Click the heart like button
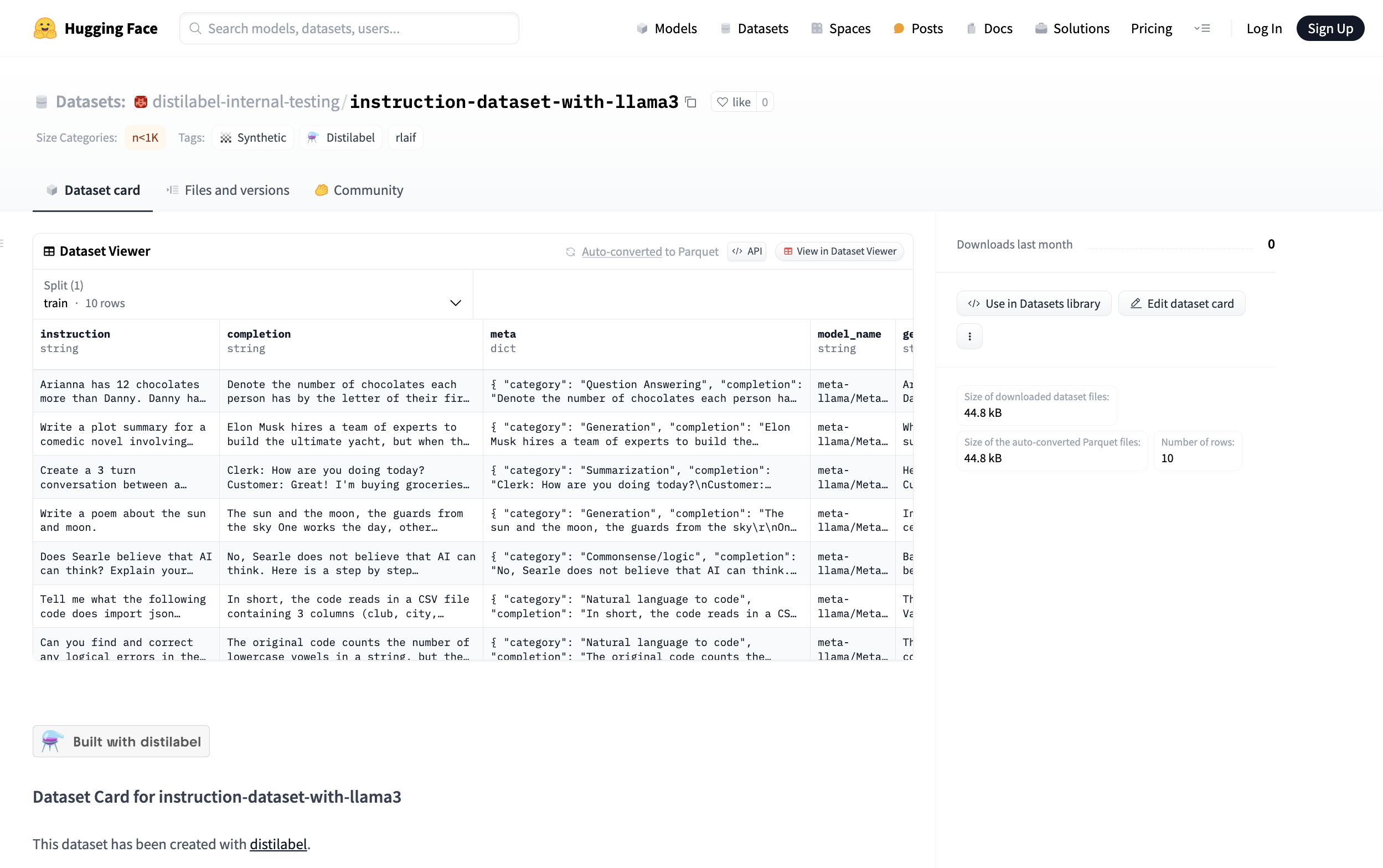The image size is (1383, 868). 734,102
